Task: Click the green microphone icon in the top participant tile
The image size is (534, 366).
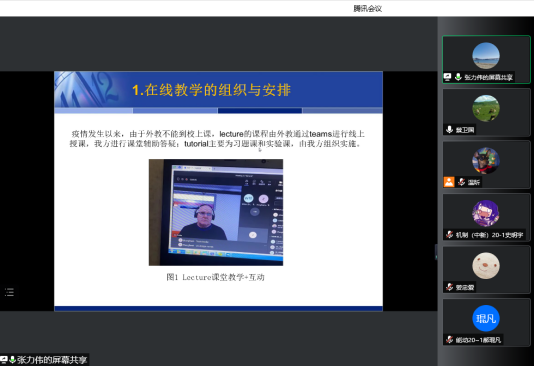Action: pyautogui.click(x=458, y=77)
